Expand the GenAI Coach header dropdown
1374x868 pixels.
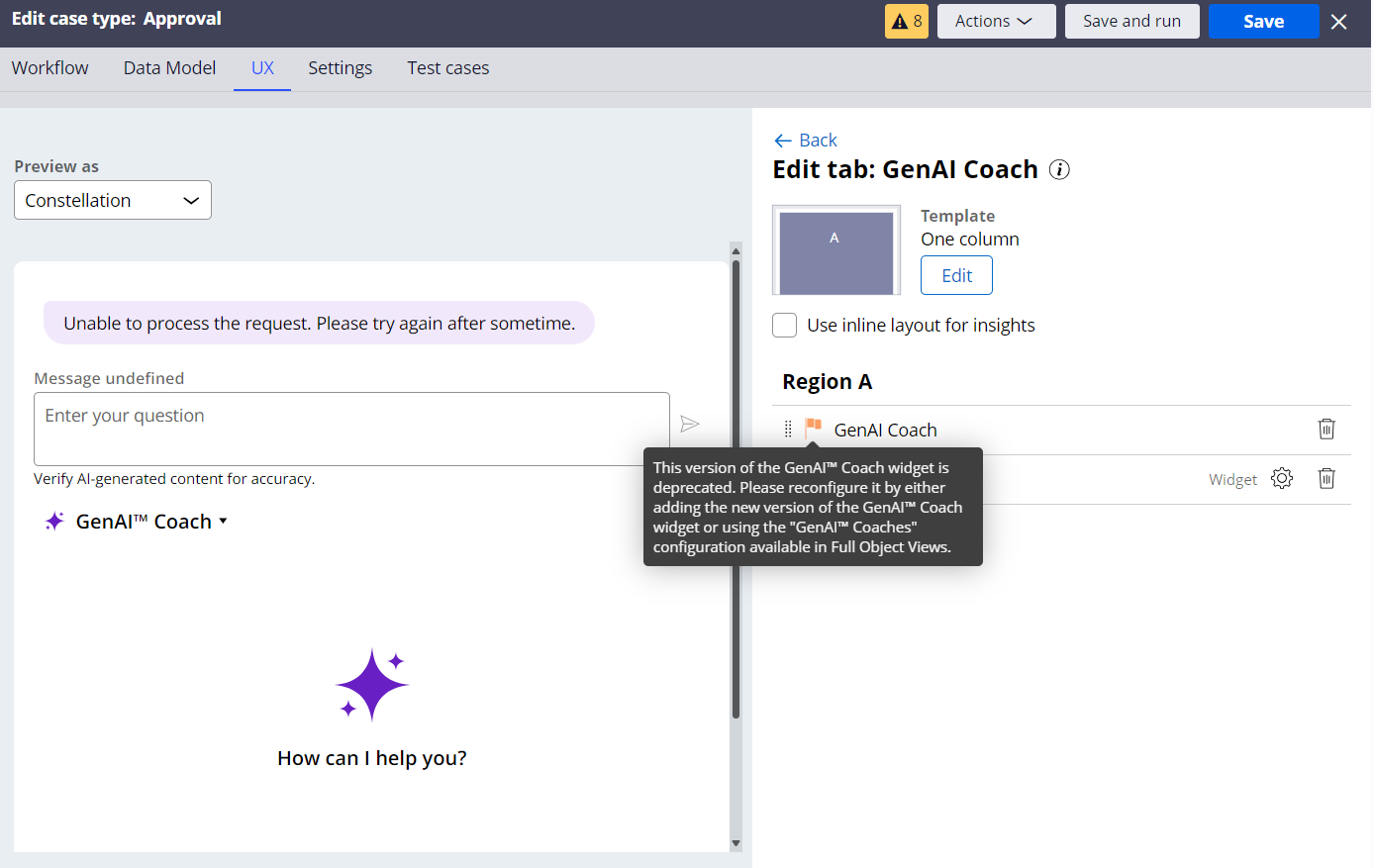click(x=223, y=521)
